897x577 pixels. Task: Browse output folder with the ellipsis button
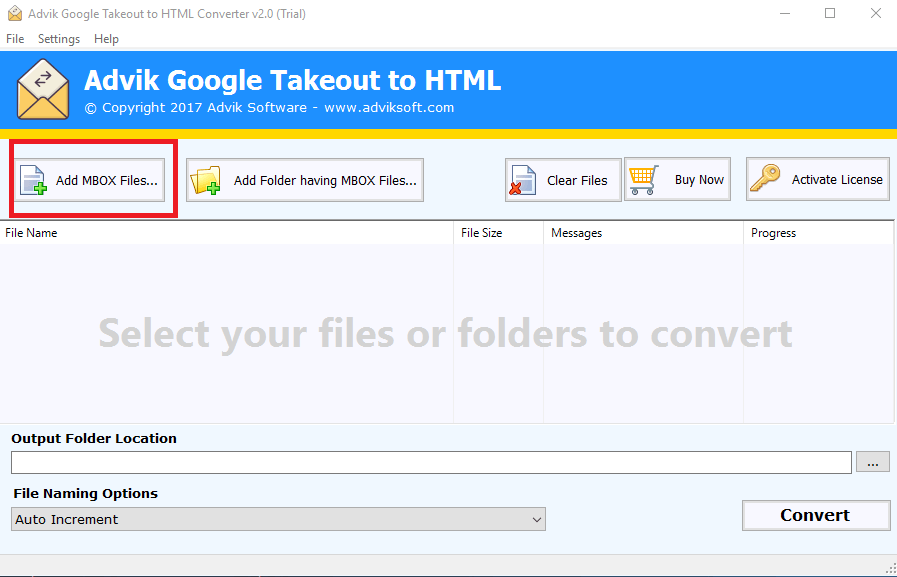coord(872,462)
